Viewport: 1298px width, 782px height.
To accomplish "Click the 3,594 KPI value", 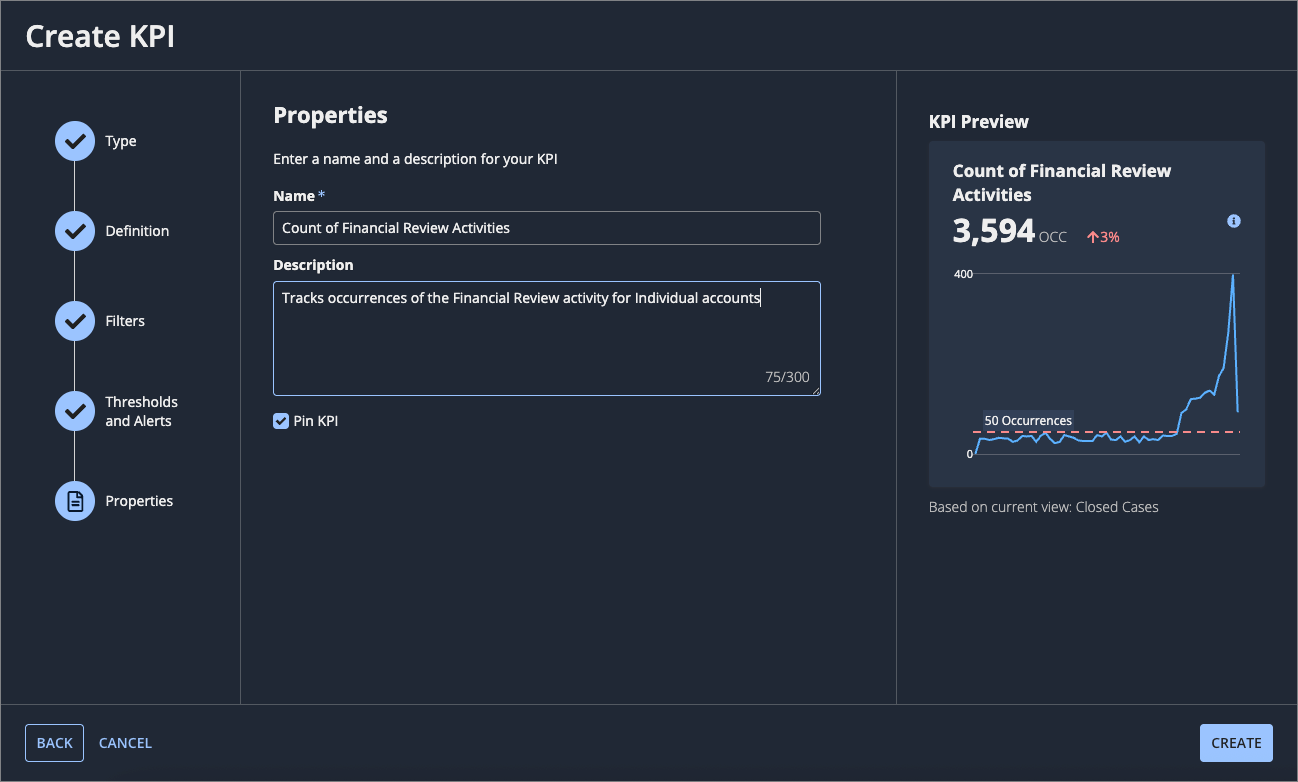I will [993, 231].
